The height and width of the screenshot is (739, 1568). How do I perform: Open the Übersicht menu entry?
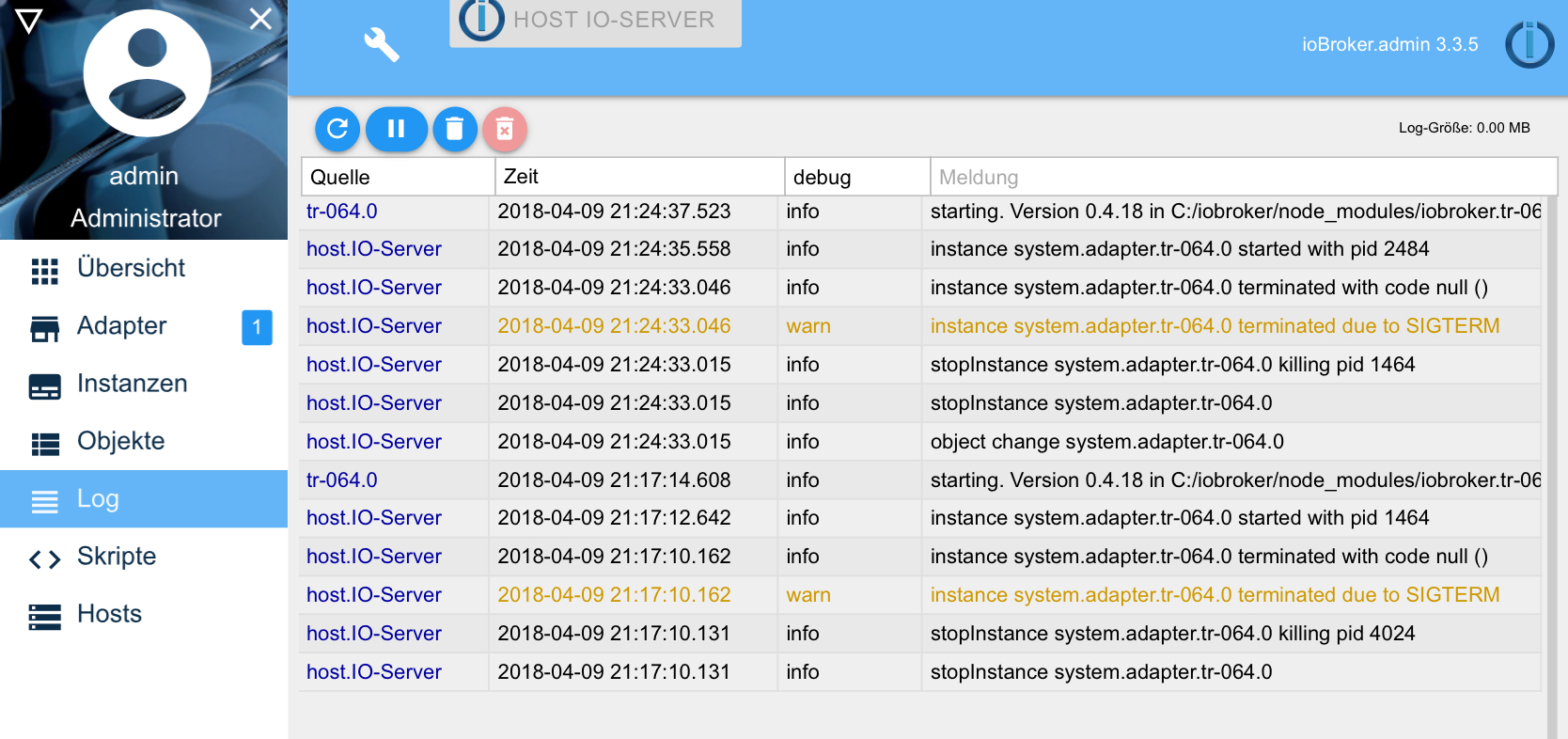coord(144,269)
